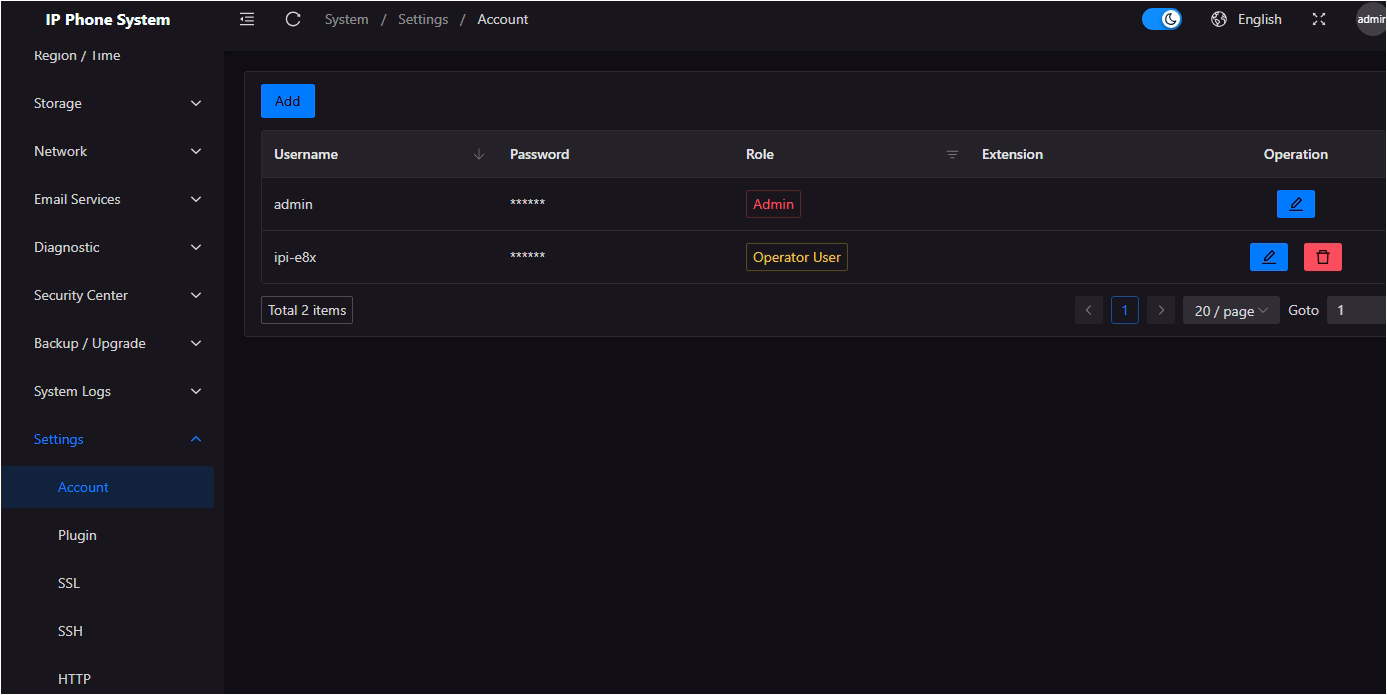
Task: Click the page 1 pagination button
Action: 1124,310
